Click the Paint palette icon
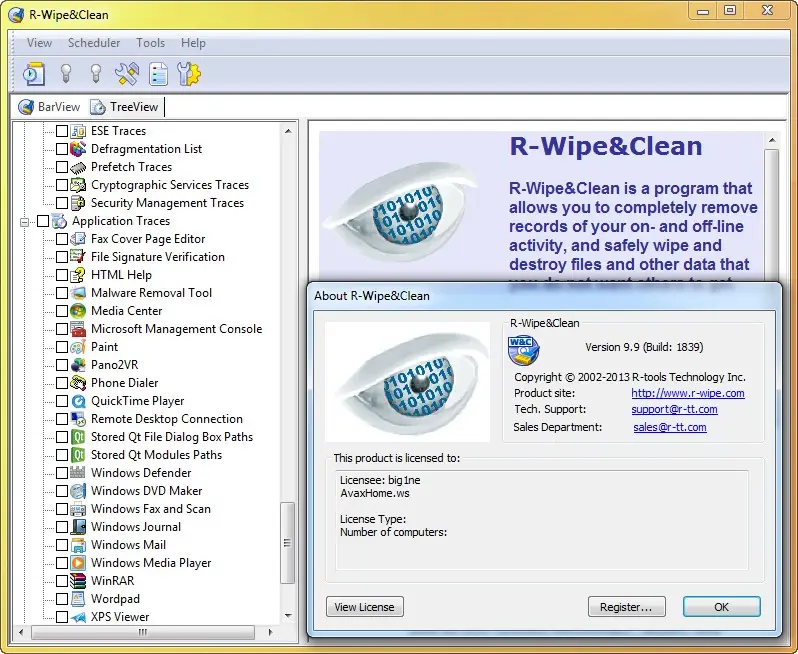798x654 pixels. point(78,347)
